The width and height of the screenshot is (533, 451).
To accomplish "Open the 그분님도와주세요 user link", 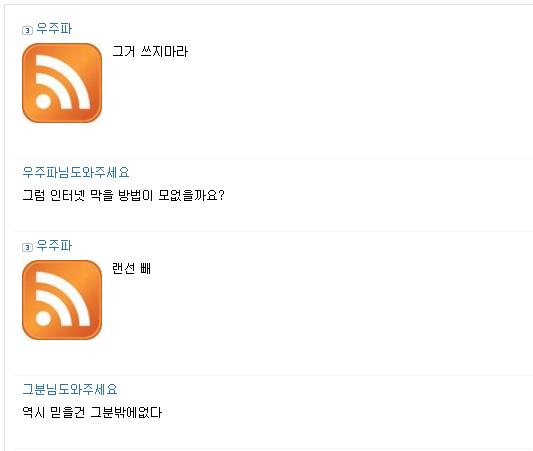I will [70, 389].
